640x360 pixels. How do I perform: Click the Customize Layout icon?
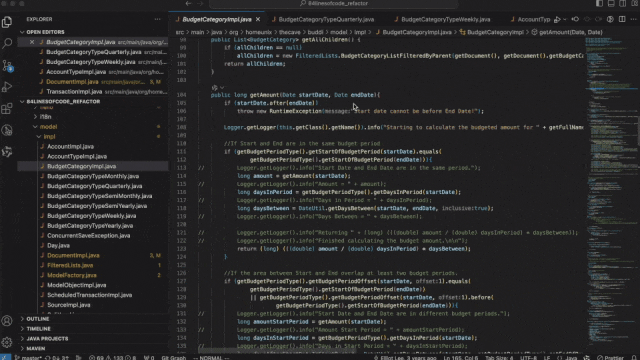(x=634, y=3)
